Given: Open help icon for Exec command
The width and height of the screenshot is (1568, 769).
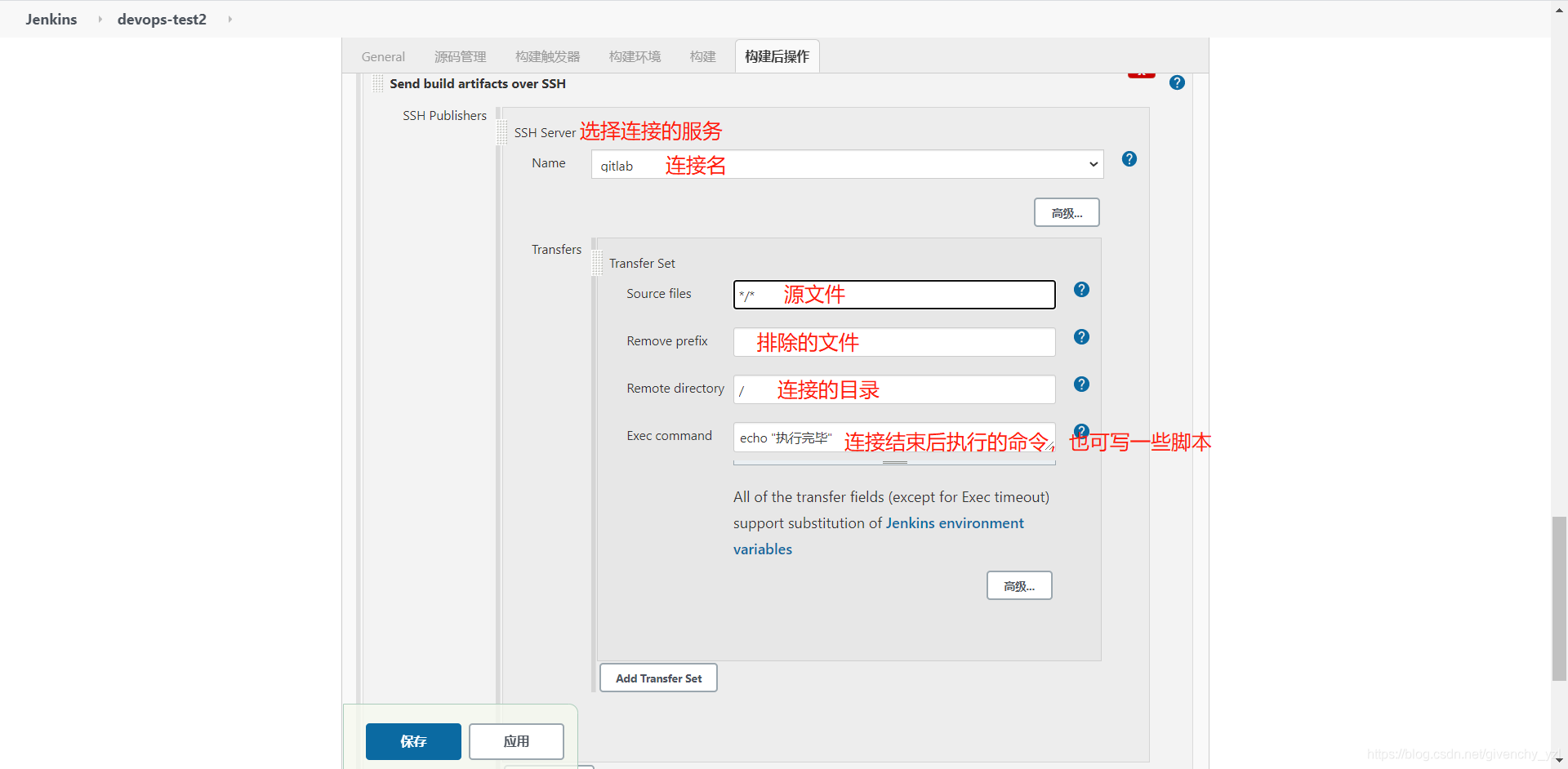Looking at the screenshot, I should pyautogui.click(x=1081, y=431).
